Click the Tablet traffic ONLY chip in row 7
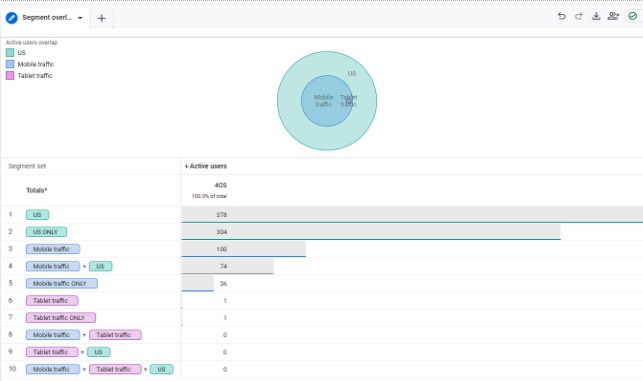The width and height of the screenshot is (643, 381). 61,318
